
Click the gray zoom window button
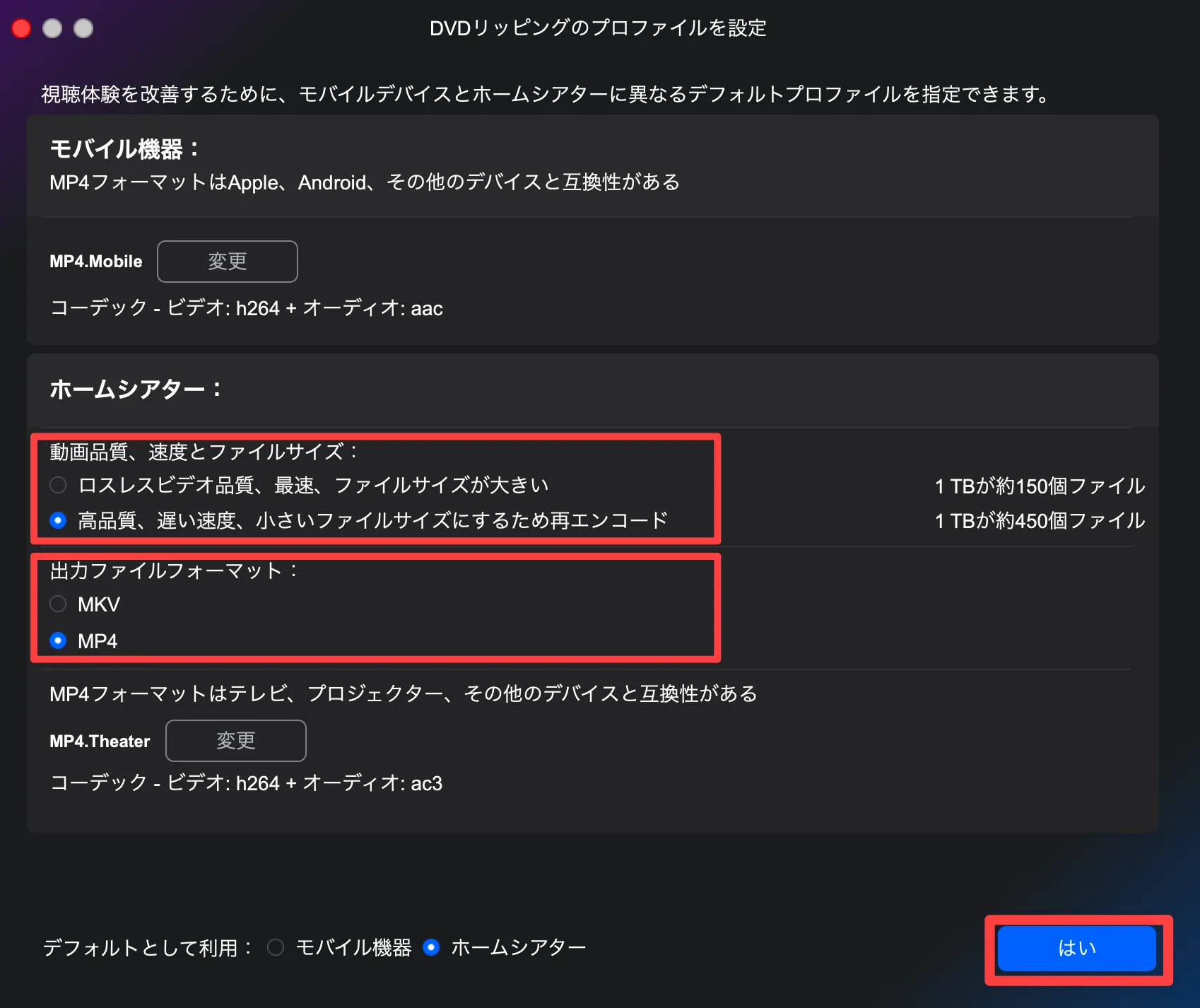83,28
